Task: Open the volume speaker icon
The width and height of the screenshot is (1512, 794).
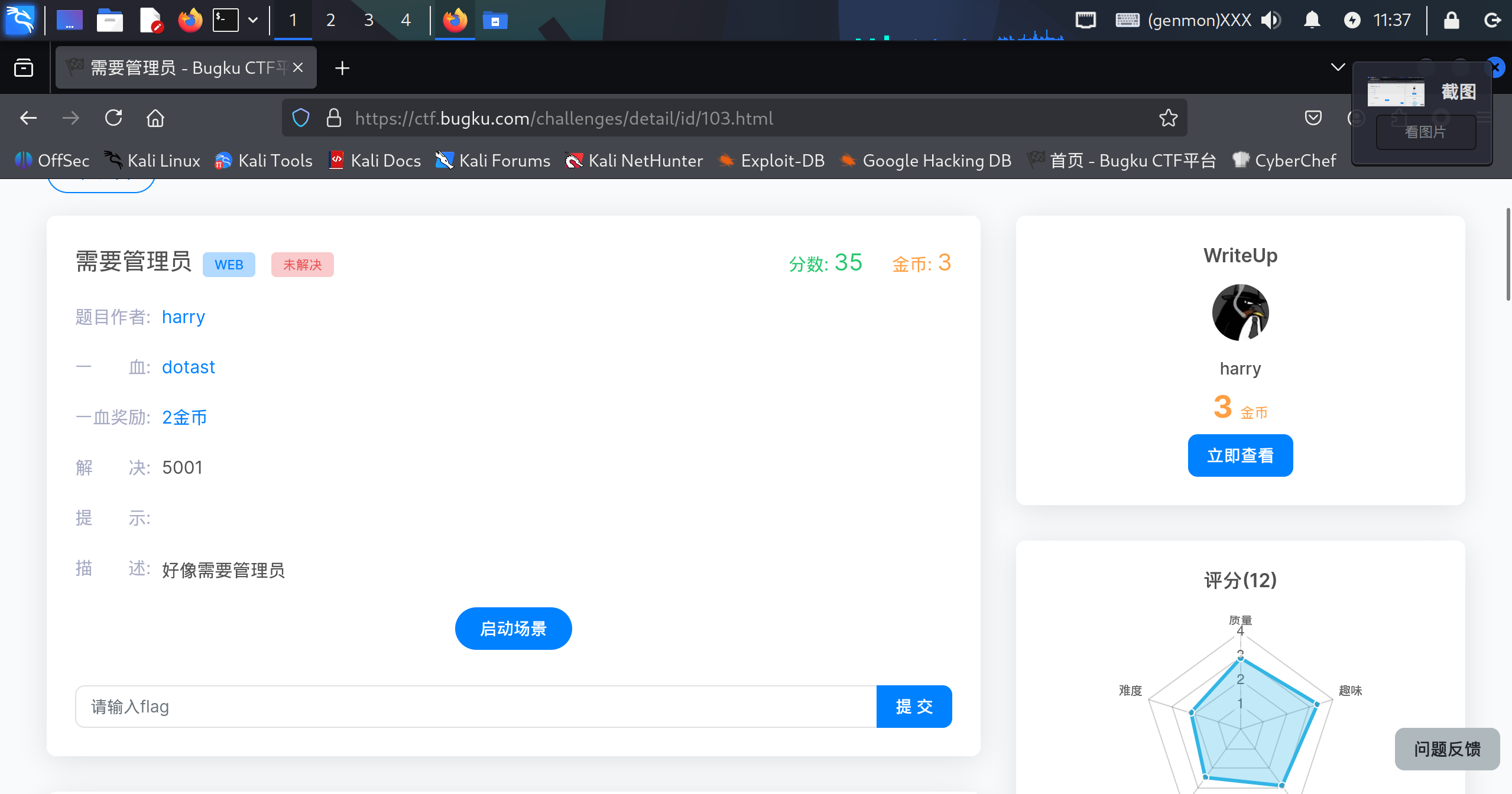Action: pyautogui.click(x=1270, y=20)
